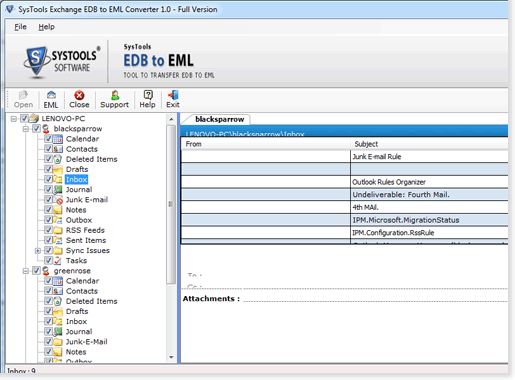Click greenrose's Deleted Items recycle icon
Image resolution: width=515 pixels, height=380 pixels.
[x=58, y=301]
